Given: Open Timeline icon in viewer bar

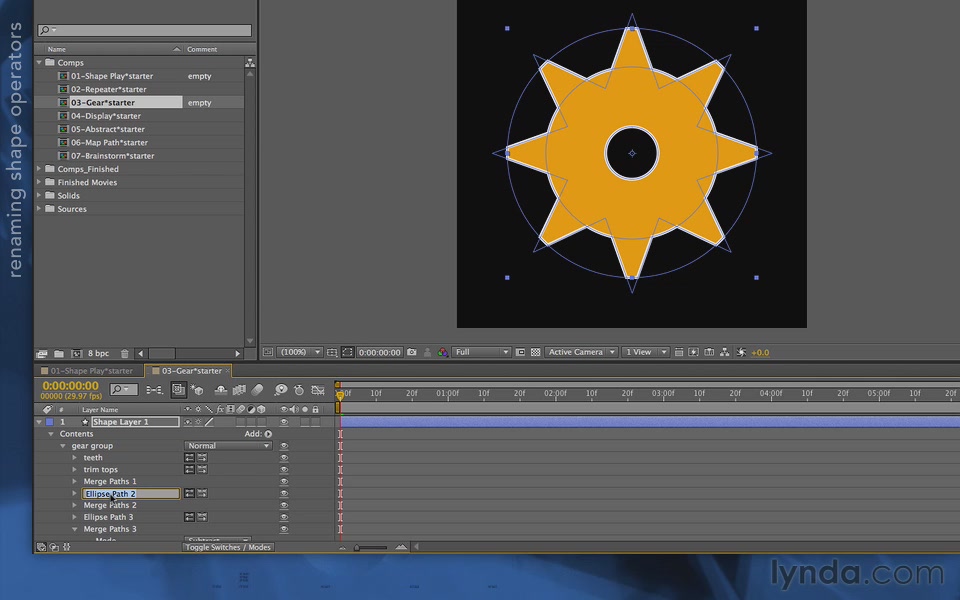Looking at the screenshot, I should click(x=709, y=352).
